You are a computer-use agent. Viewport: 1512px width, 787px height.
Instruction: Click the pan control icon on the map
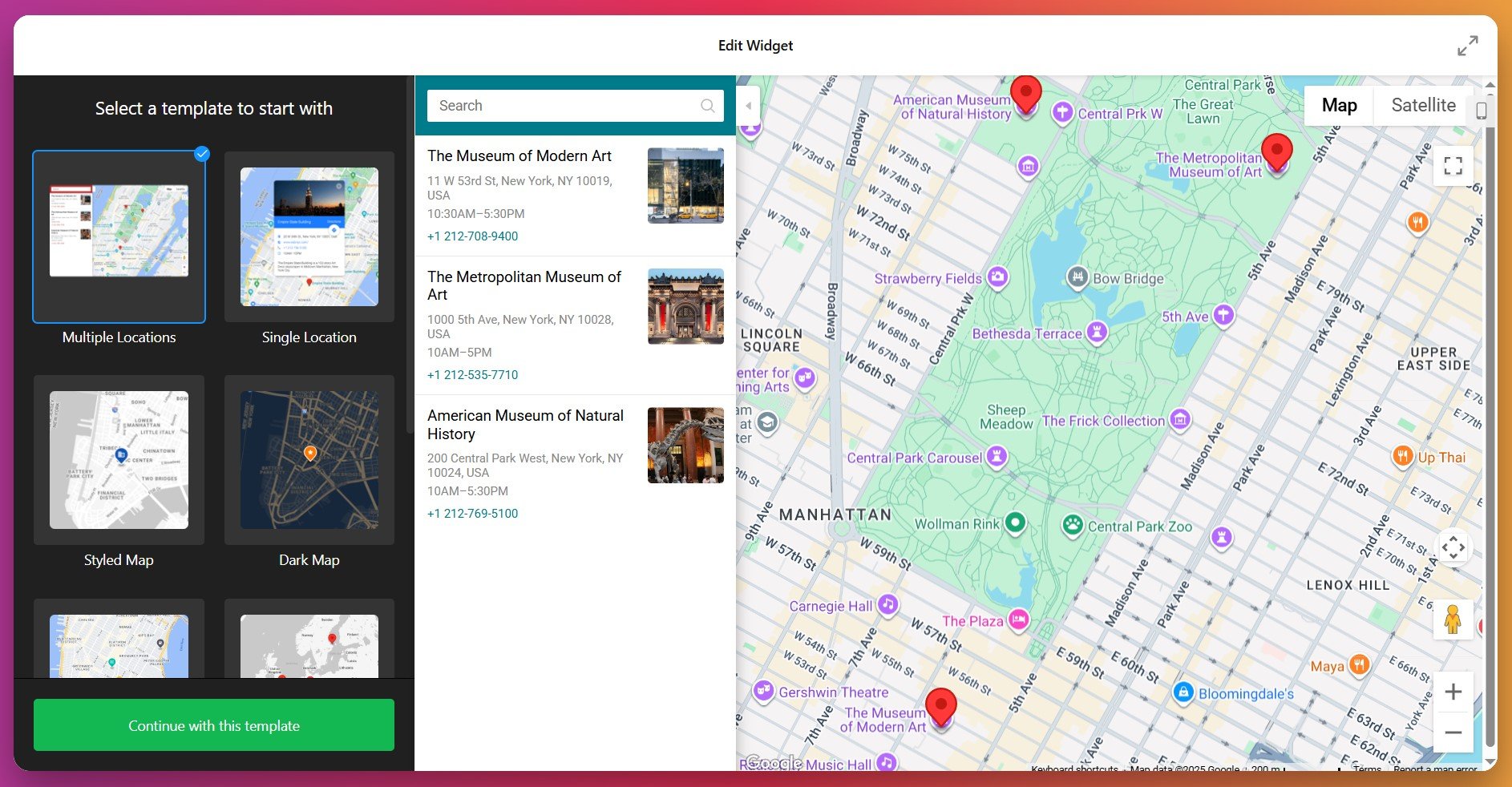[1453, 547]
